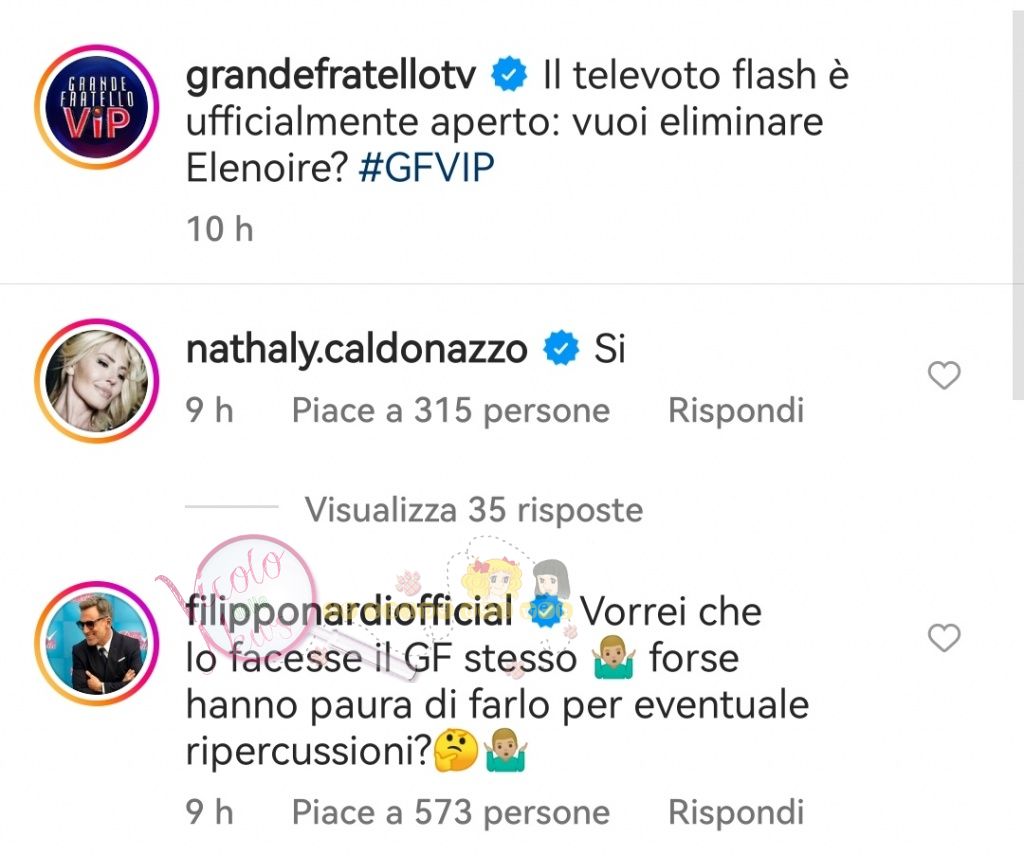
Task: Open the Grande Fratello VIP profile picture
Action: (97, 107)
